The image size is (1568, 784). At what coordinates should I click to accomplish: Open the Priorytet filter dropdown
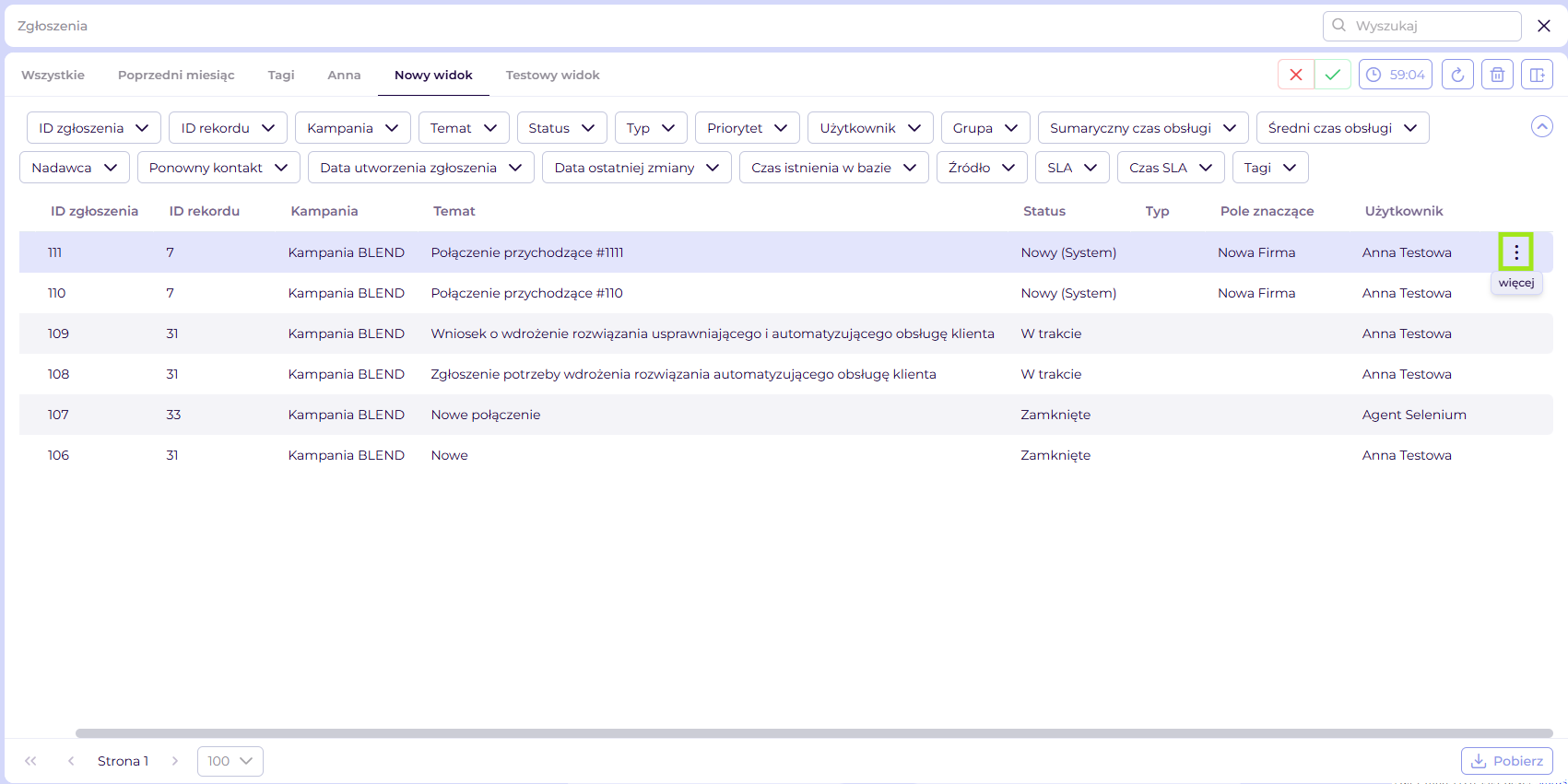pyautogui.click(x=747, y=128)
